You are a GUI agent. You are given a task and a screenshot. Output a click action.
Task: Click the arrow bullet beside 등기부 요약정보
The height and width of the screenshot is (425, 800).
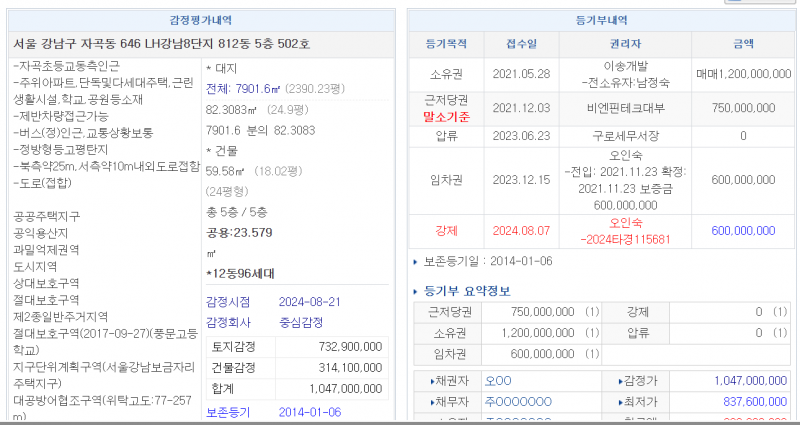[x=417, y=291]
